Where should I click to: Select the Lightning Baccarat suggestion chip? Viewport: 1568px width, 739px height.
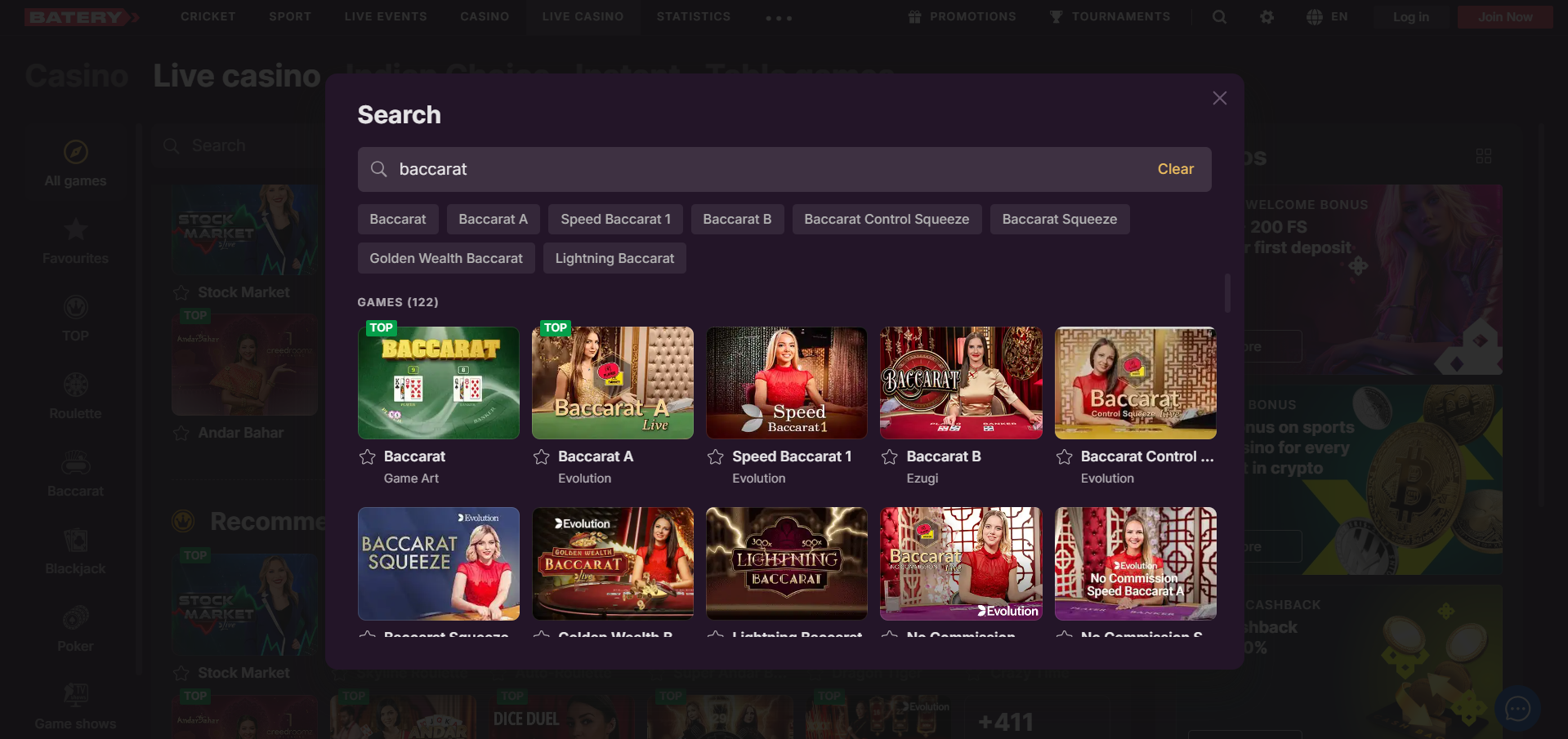tap(614, 258)
